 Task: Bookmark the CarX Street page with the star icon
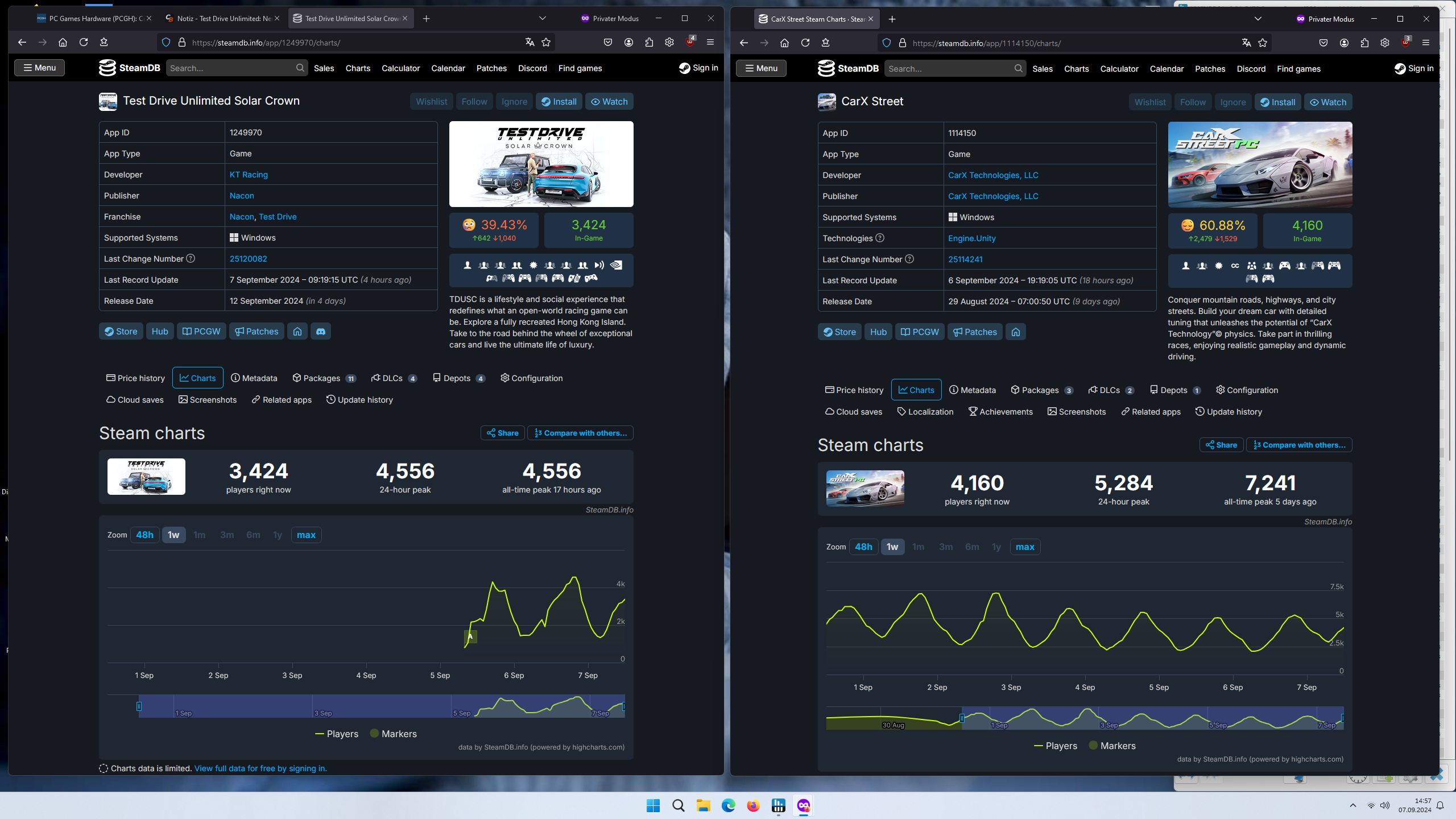[1263, 43]
